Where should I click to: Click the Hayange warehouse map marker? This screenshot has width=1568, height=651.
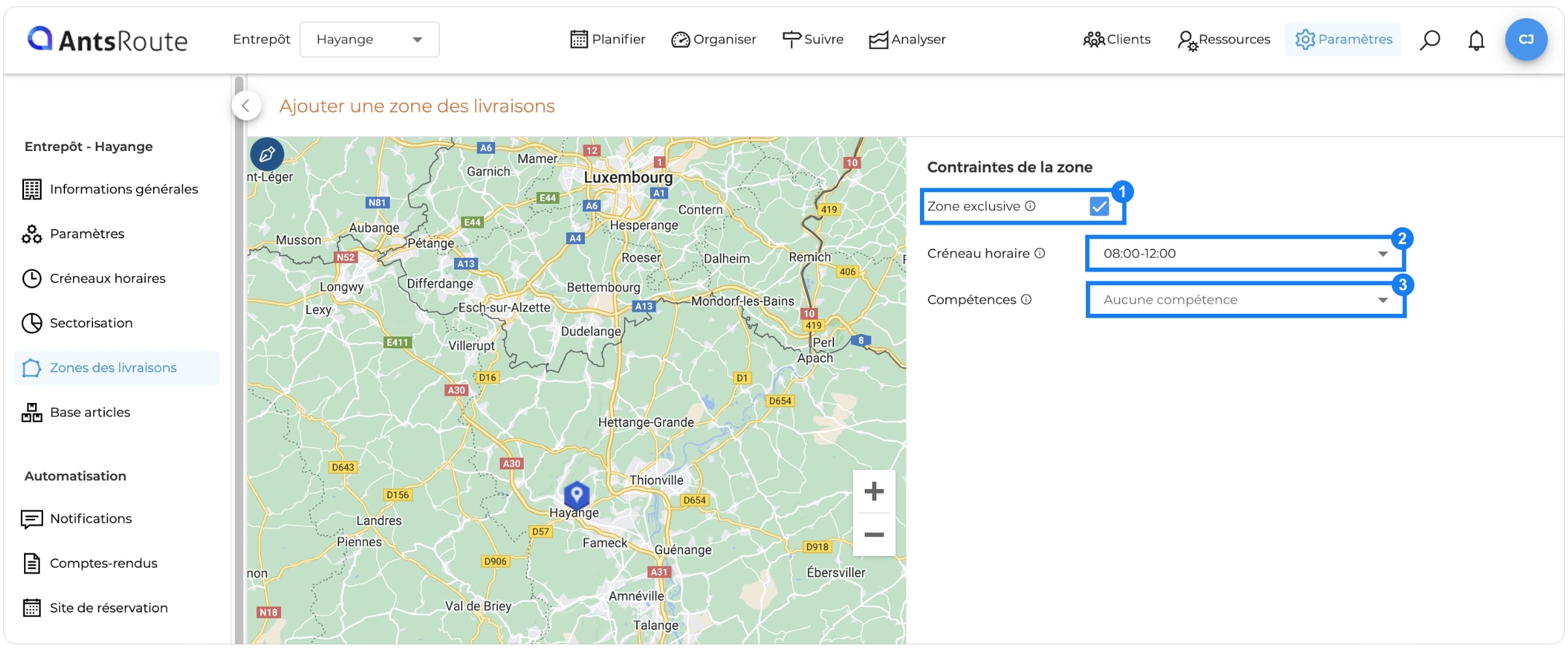(576, 496)
